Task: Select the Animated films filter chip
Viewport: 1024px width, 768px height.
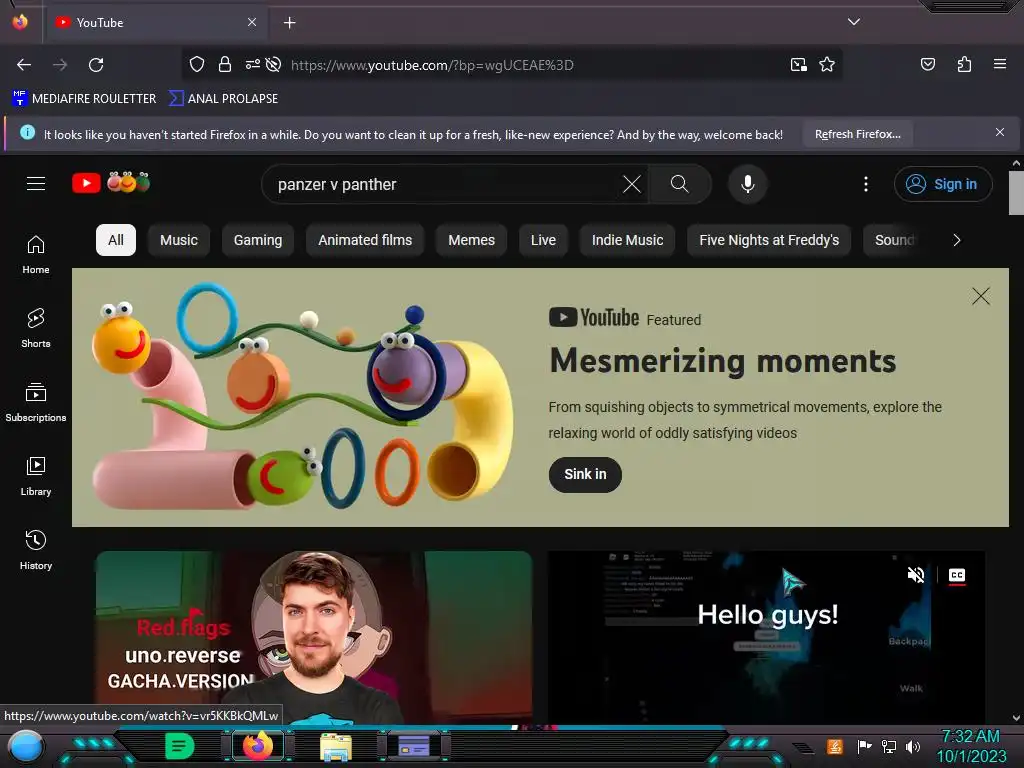Action: point(365,240)
